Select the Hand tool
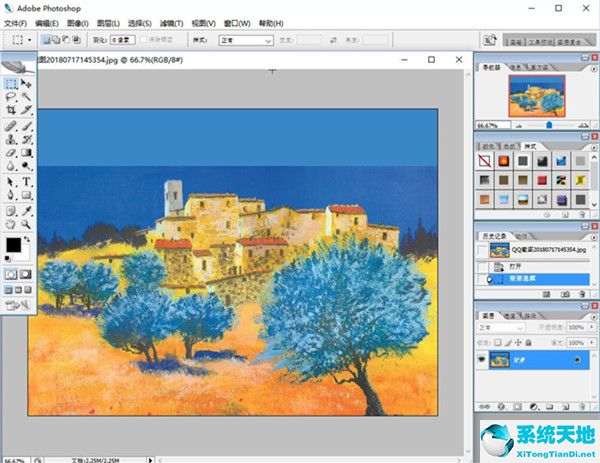The image size is (600, 463). point(11,224)
